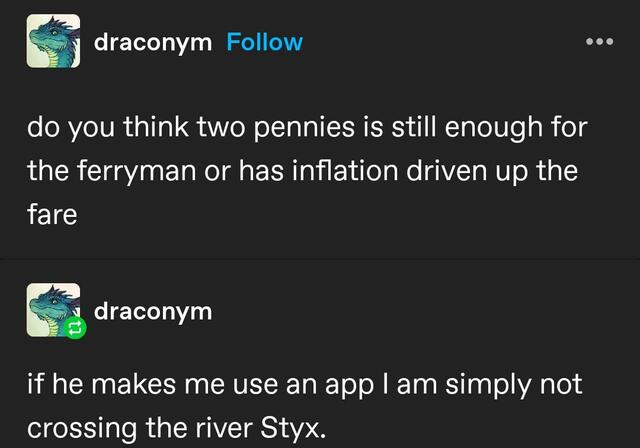Screen dimensions: 640x448
Task: Visit the draconym username on the reblog
Action: [152, 310]
